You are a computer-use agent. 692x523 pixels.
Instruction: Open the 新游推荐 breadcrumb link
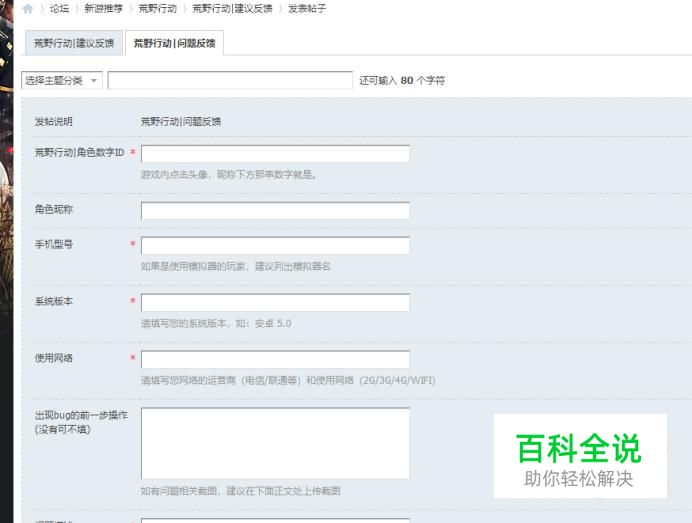[103, 8]
